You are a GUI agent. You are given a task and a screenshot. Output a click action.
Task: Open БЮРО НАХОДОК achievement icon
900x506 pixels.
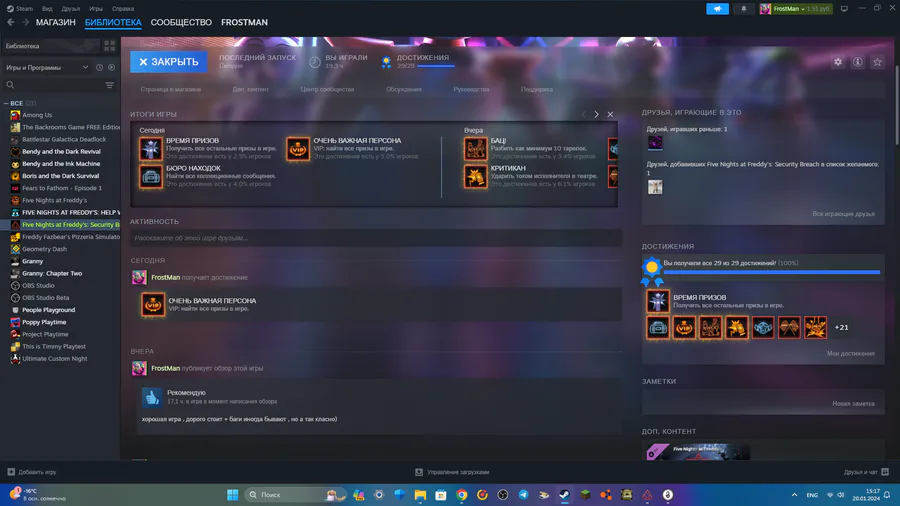(x=151, y=176)
